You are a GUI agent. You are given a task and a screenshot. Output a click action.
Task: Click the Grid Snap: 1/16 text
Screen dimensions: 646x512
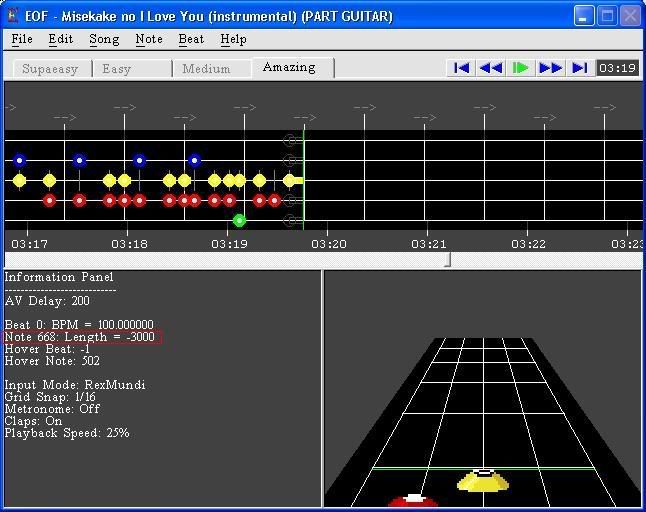(x=50, y=397)
